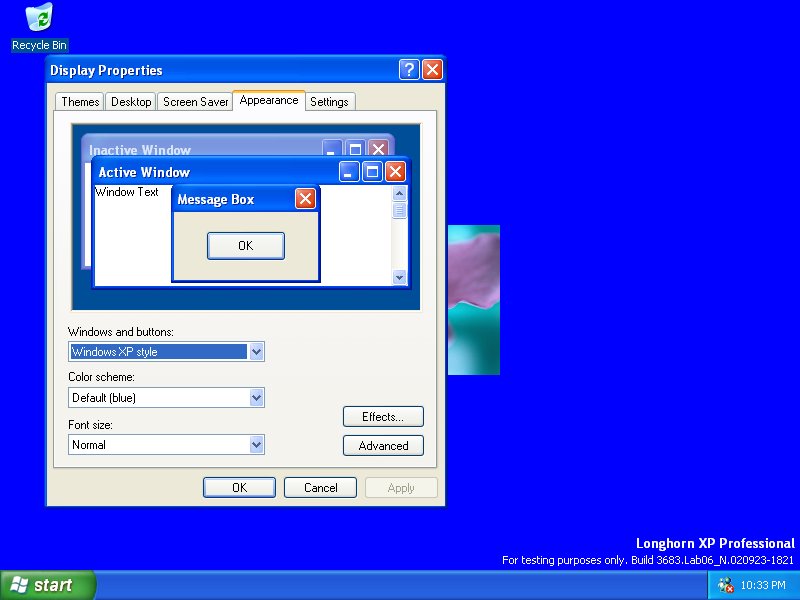800x600 pixels.
Task: Close the Display Properties dialog
Action: click(432, 70)
